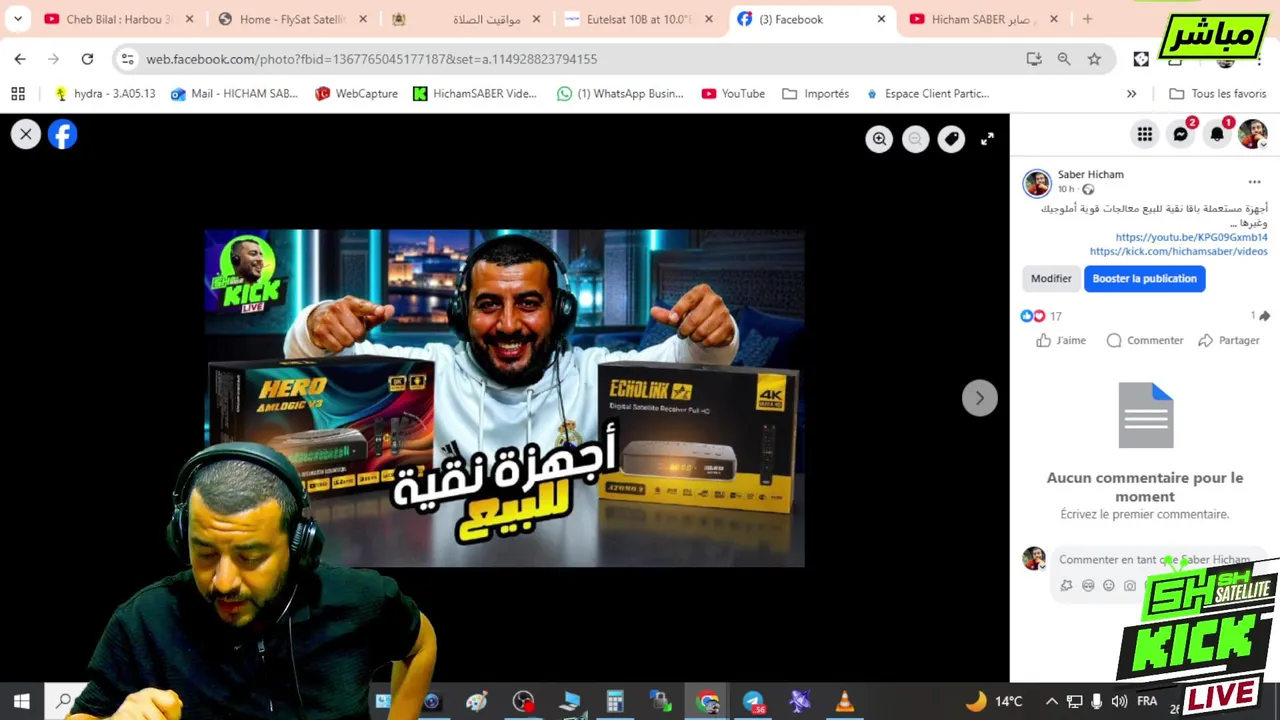1280x720 pixels.
Task: Attach a photo to the comment
Action: pos(1130,586)
